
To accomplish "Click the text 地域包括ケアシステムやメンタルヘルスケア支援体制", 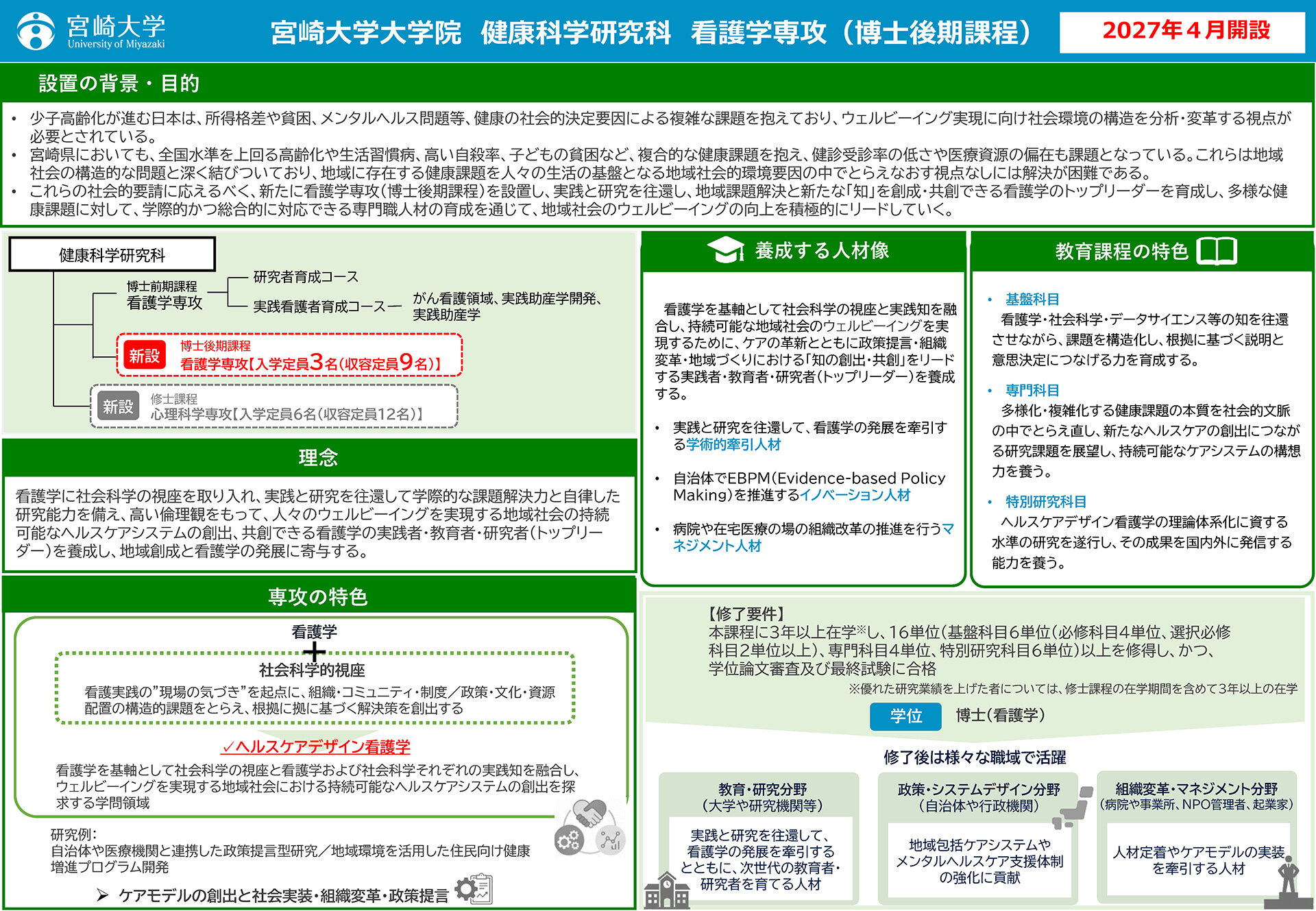I will click(979, 853).
